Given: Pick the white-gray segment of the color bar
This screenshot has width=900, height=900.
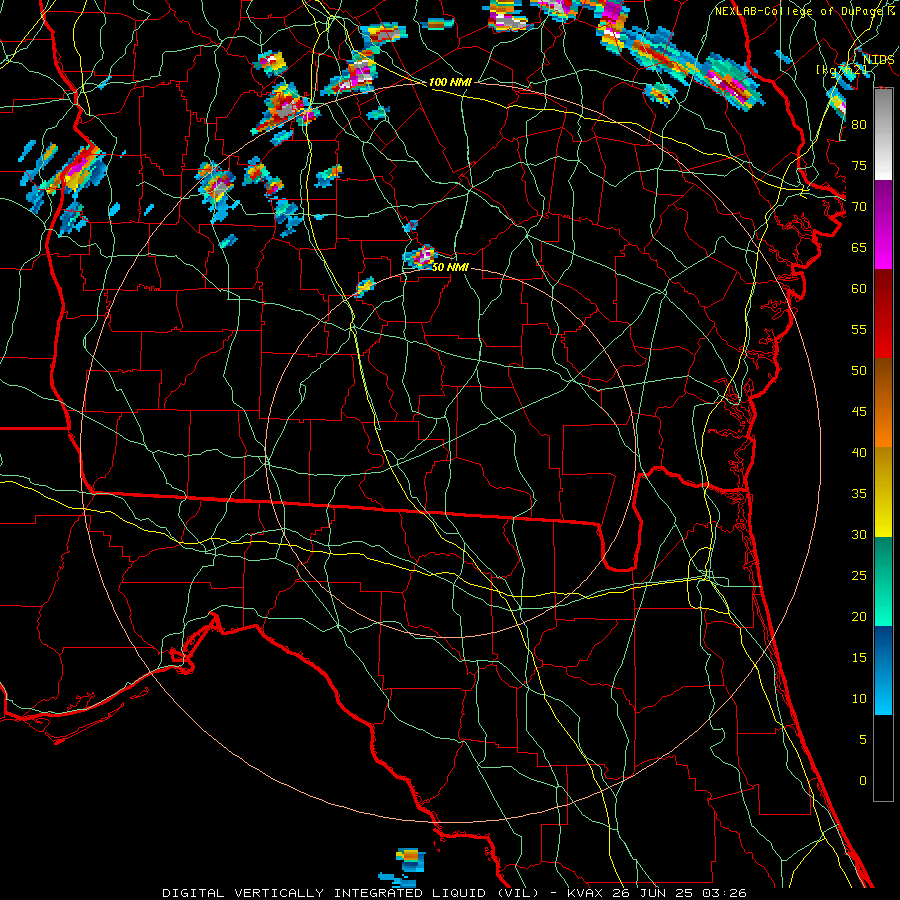Looking at the screenshot, I should (x=883, y=135).
